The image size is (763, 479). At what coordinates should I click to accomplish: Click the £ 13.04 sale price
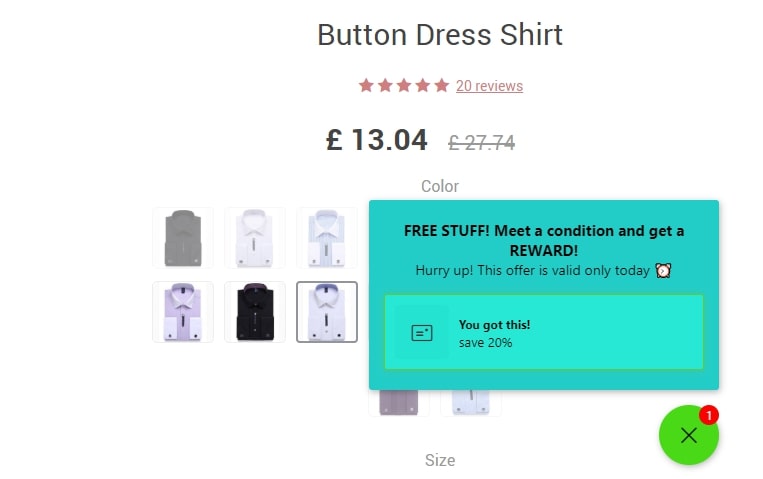[377, 140]
